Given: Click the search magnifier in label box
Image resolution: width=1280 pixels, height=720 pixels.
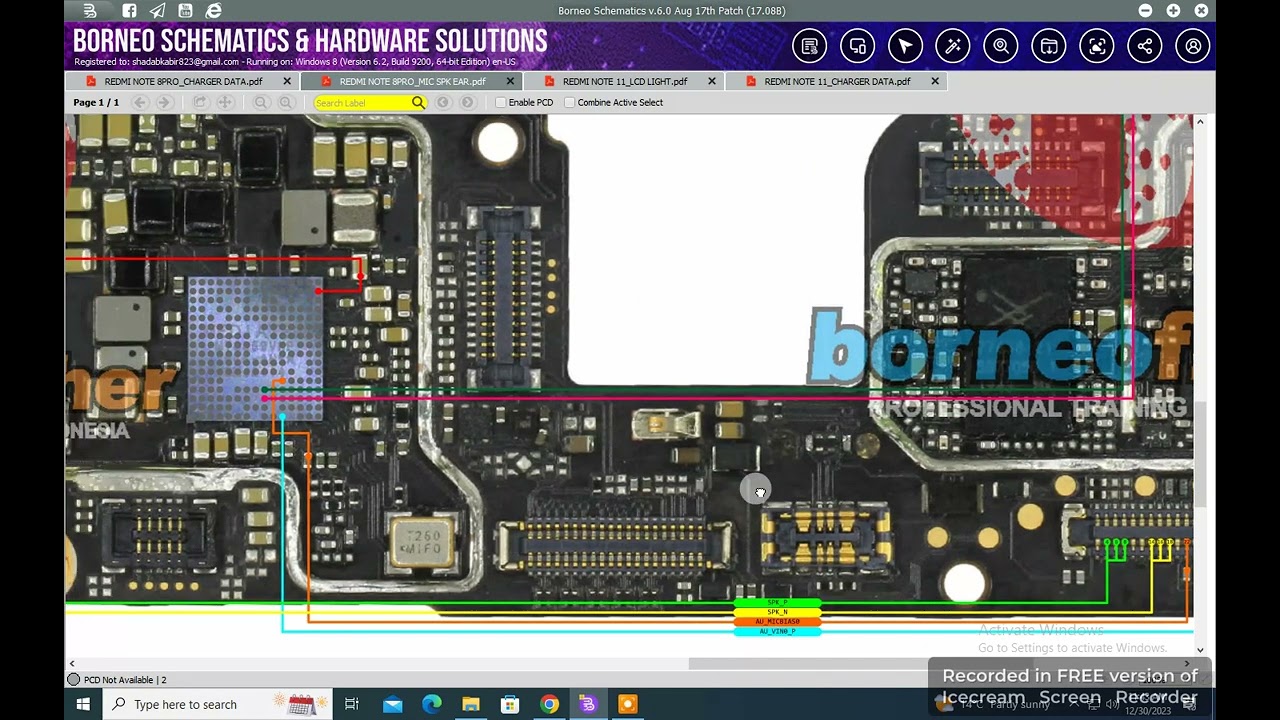Looking at the screenshot, I should 418,102.
